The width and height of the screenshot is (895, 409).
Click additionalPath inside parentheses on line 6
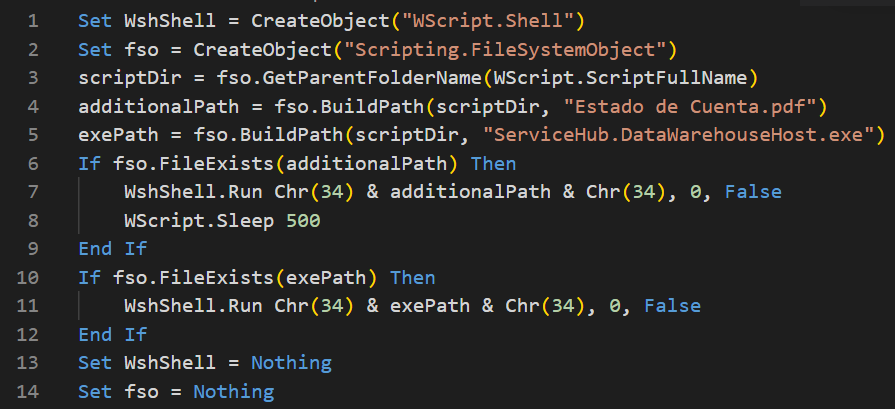pos(366,164)
